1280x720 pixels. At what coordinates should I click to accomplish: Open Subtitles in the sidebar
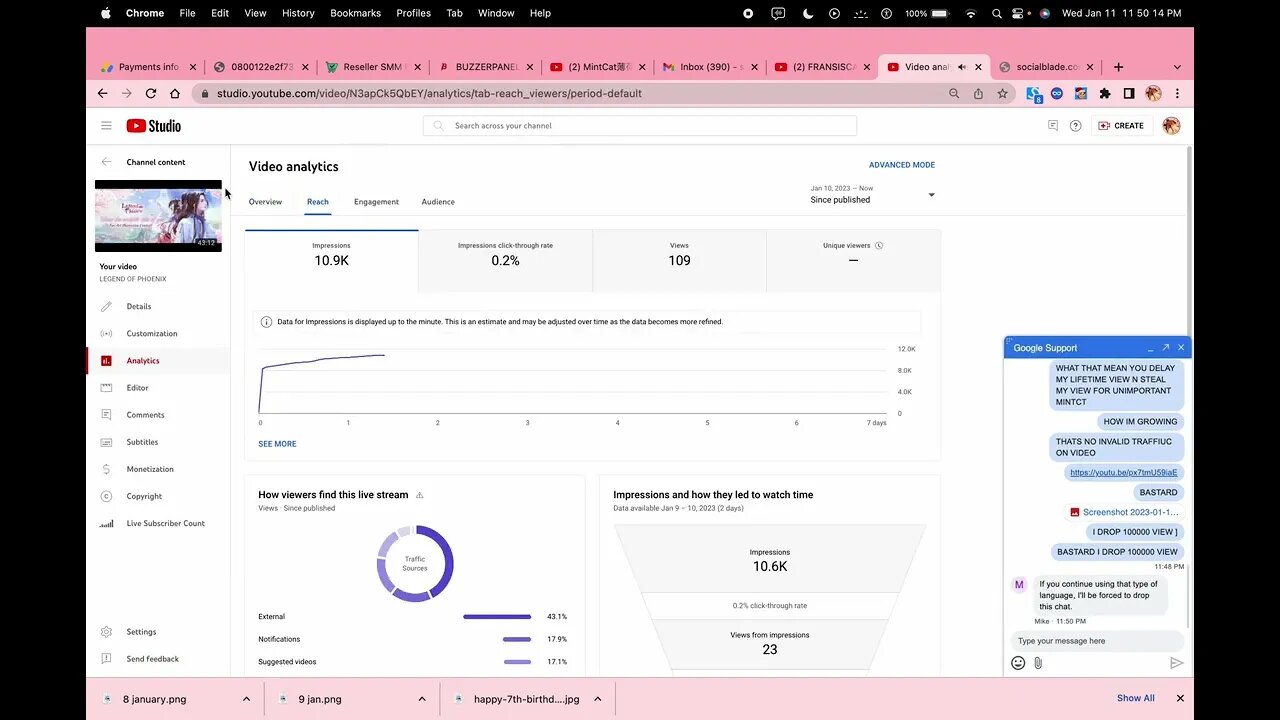[x=142, y=442]
